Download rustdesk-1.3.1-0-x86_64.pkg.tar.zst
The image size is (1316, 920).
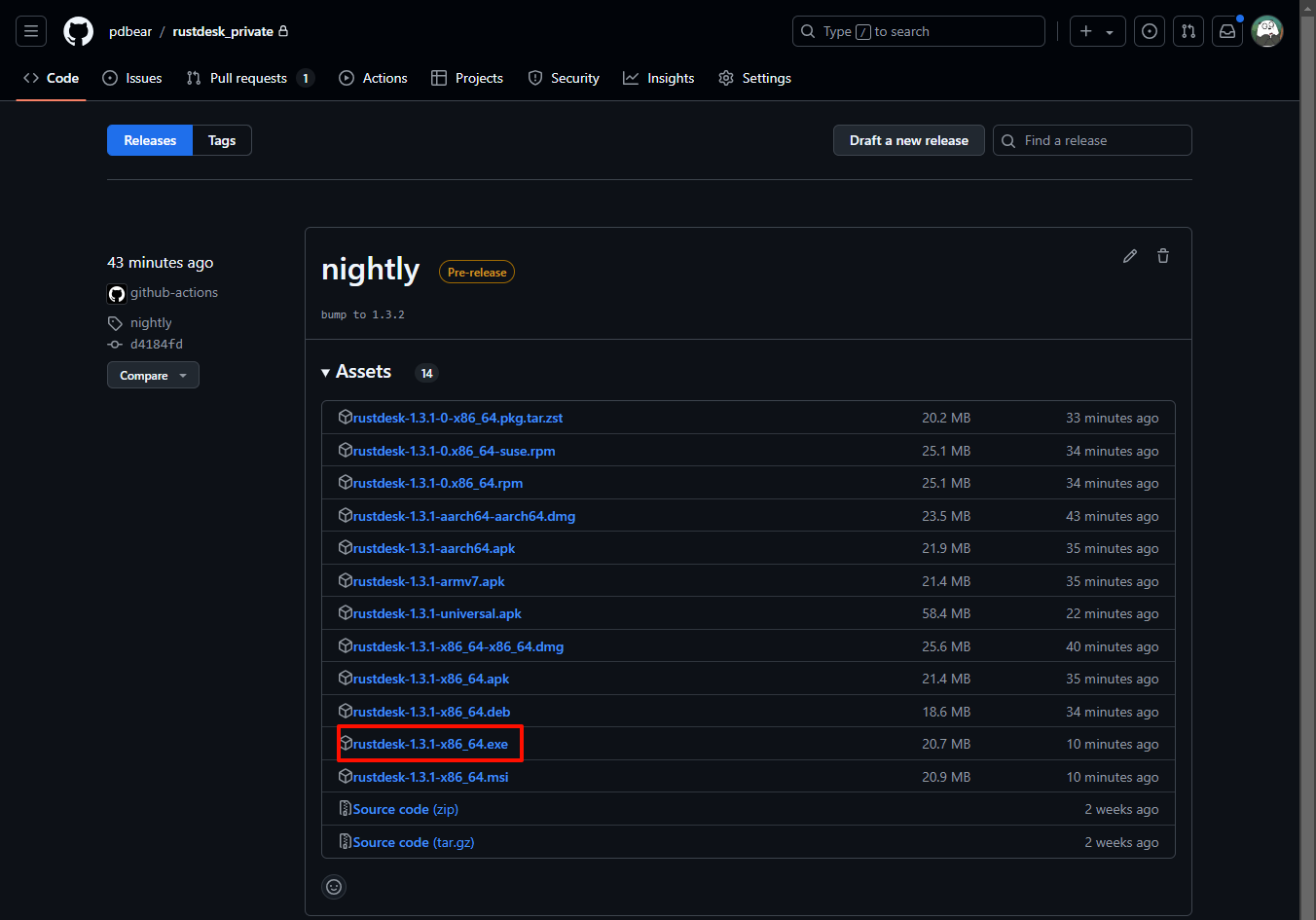(457, 418)
